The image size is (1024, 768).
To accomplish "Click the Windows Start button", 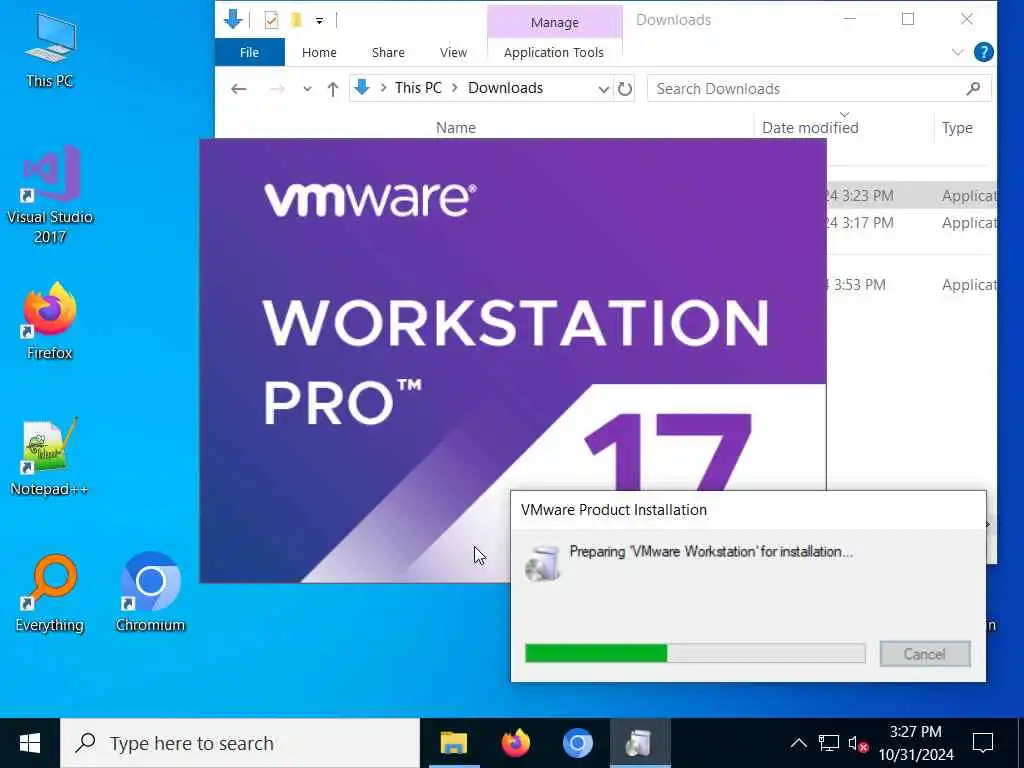I will (29, 743).
